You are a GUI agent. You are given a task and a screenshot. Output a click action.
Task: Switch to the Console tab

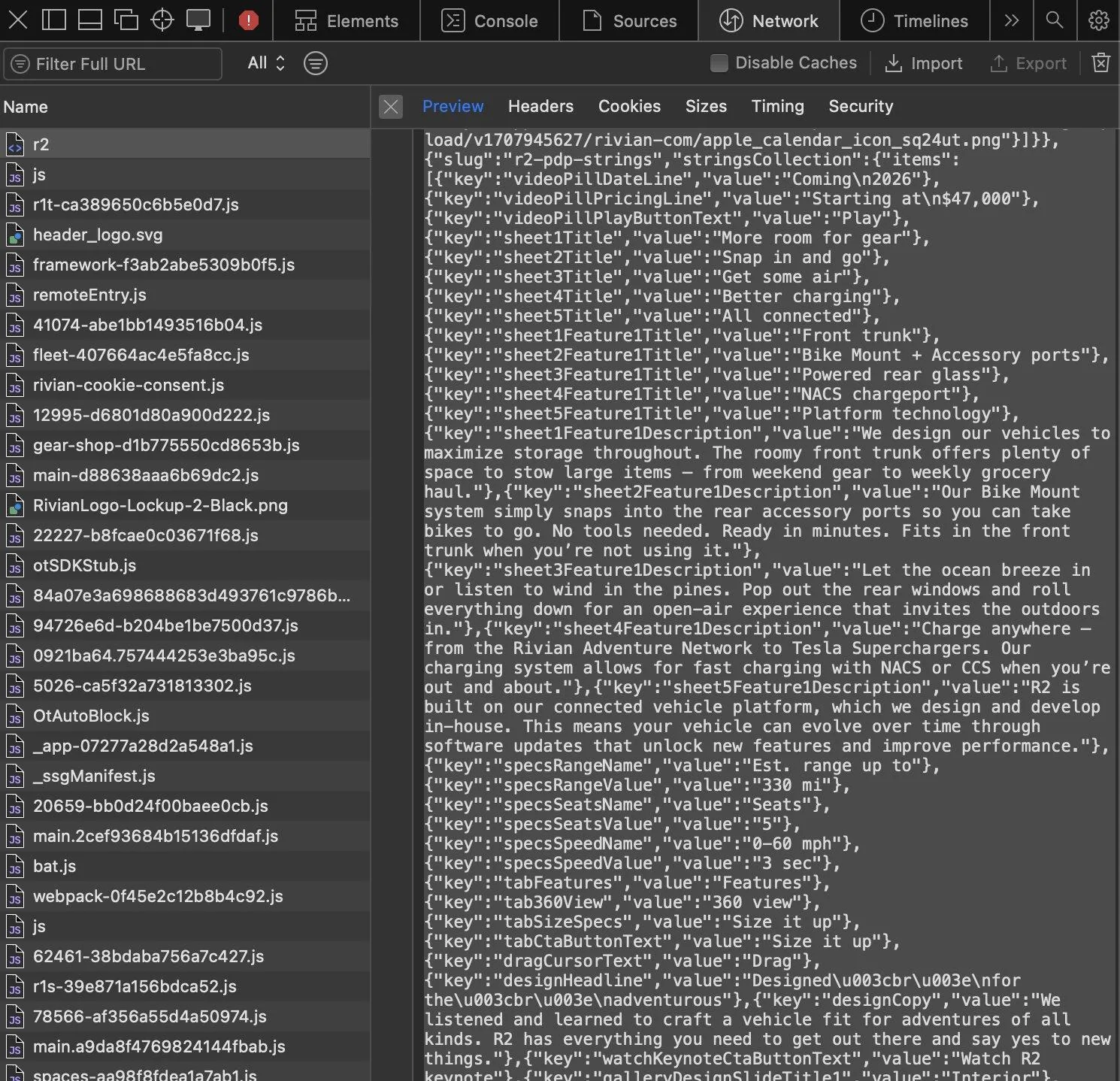tap(489, 20)
